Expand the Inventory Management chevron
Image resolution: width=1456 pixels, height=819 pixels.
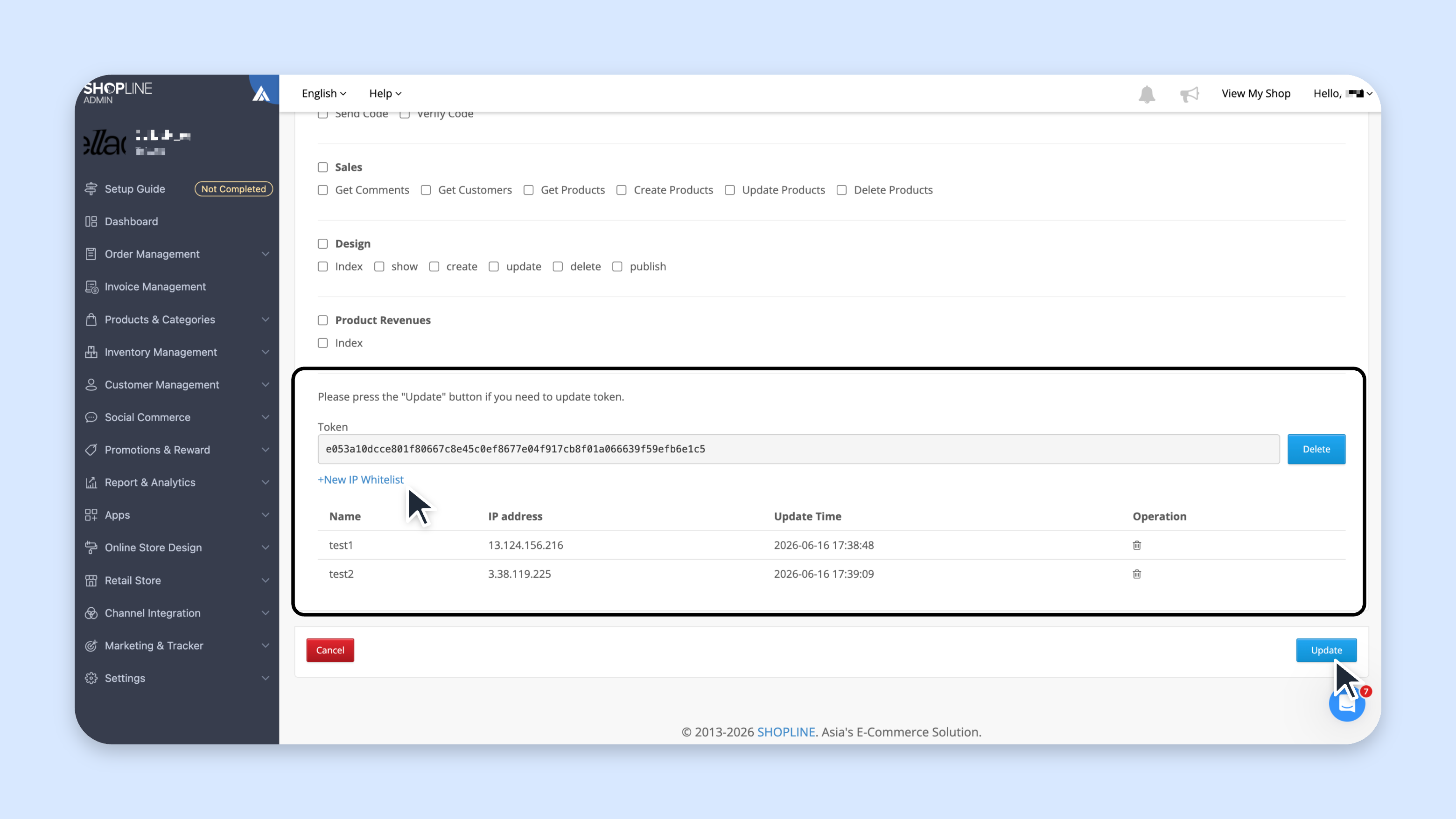[x=265, y=352]
